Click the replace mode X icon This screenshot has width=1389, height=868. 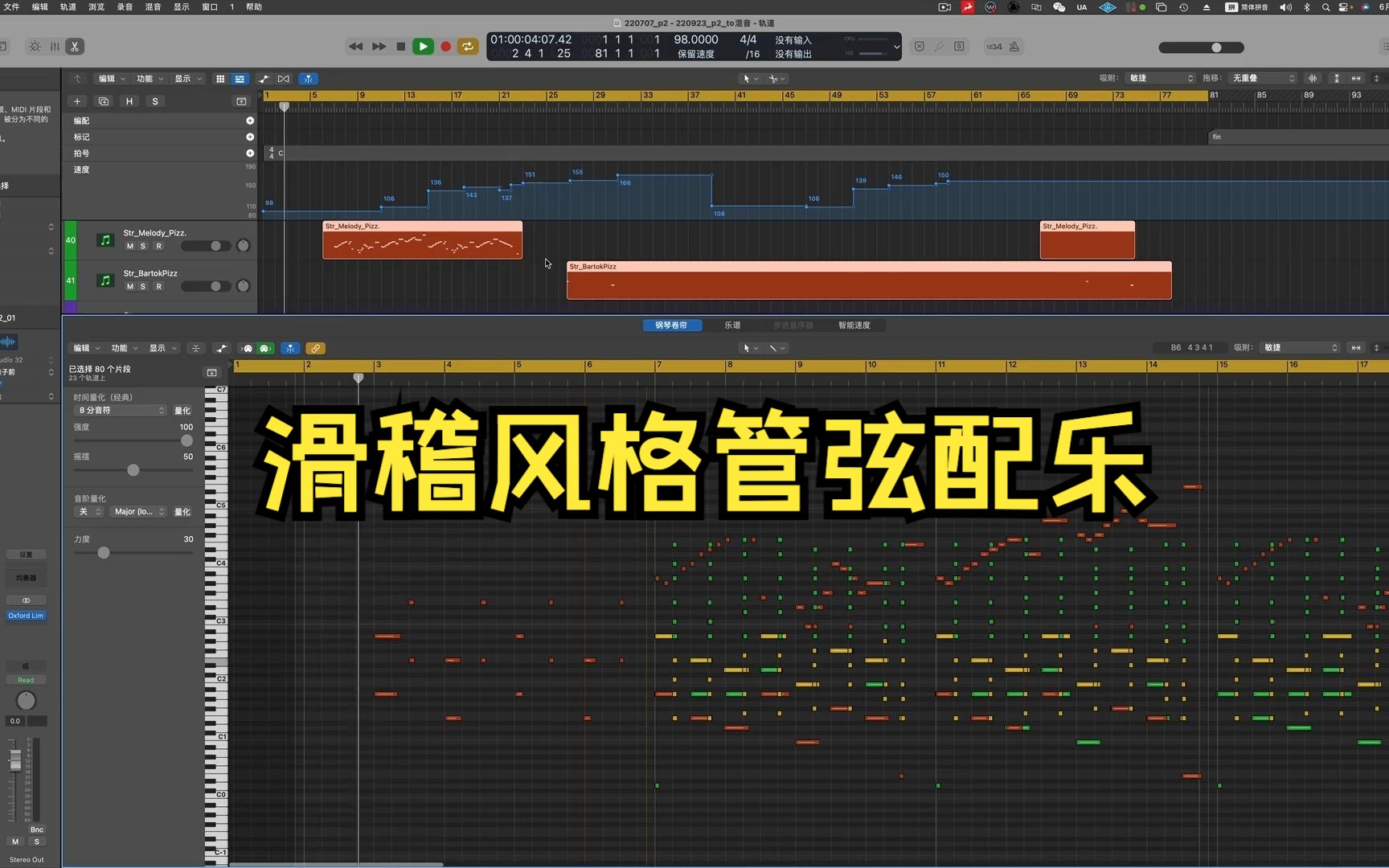pos(920,47)
